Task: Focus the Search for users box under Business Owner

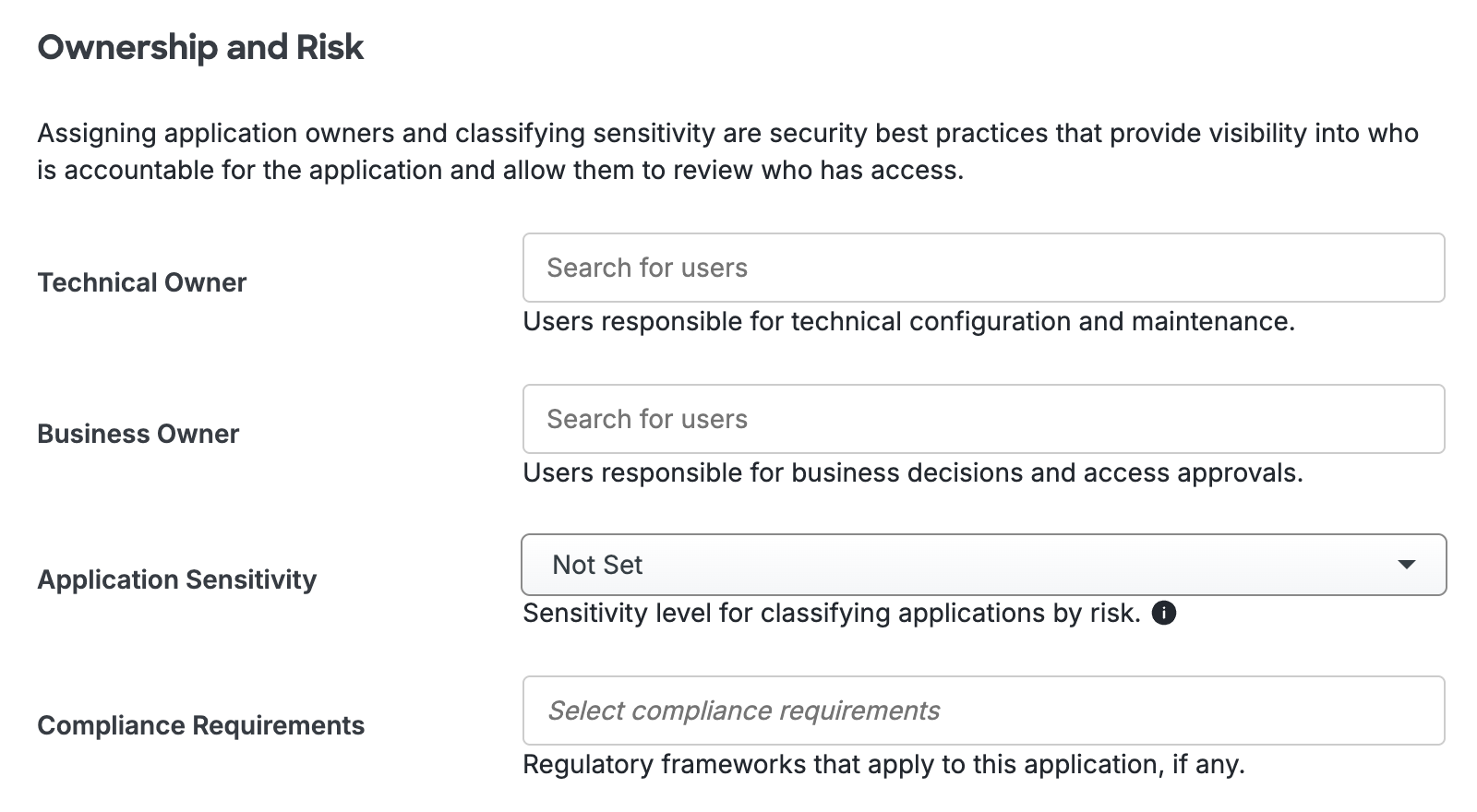Action: [983, 418]
